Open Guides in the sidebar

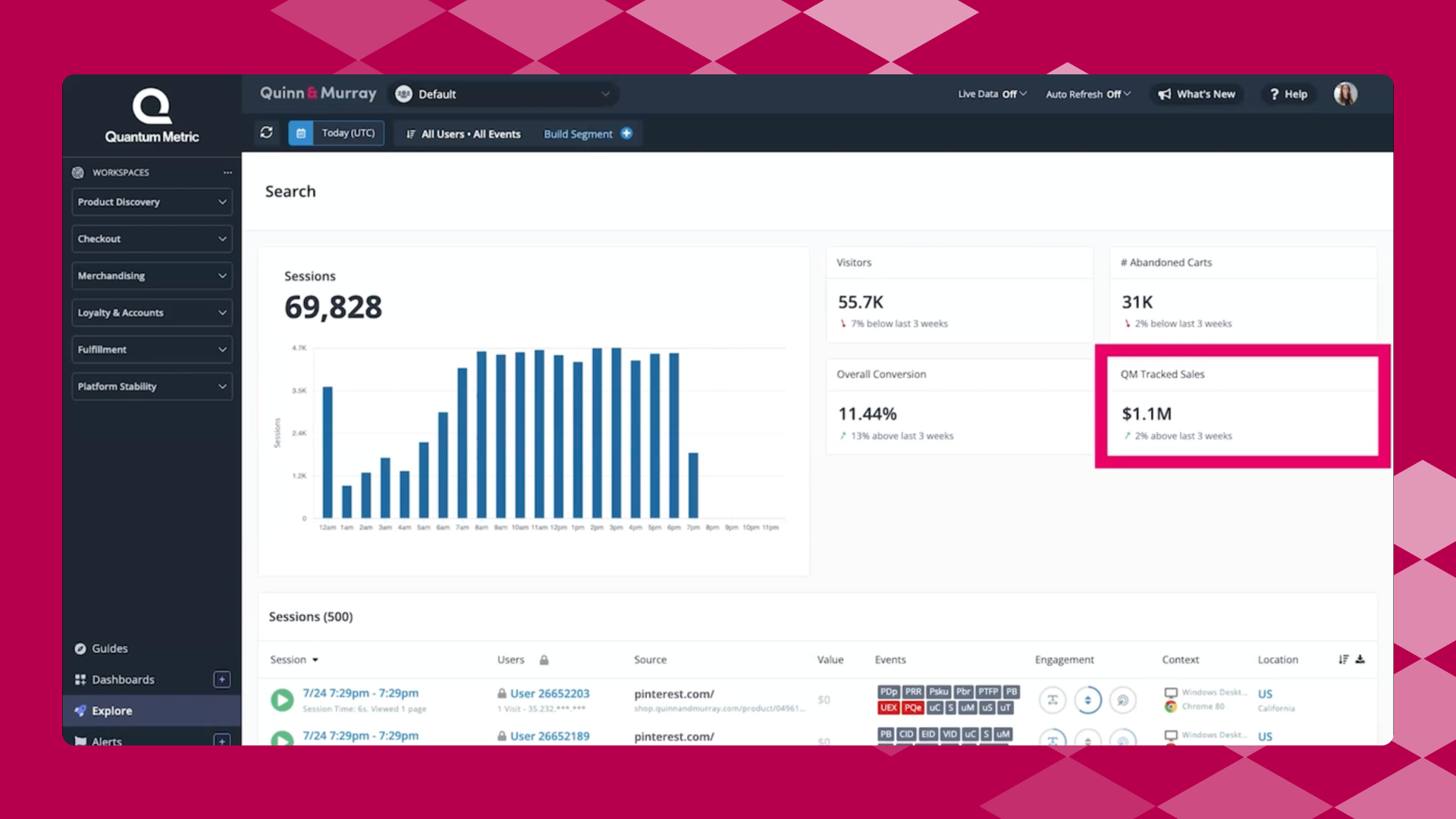click(x=110, y=648)
